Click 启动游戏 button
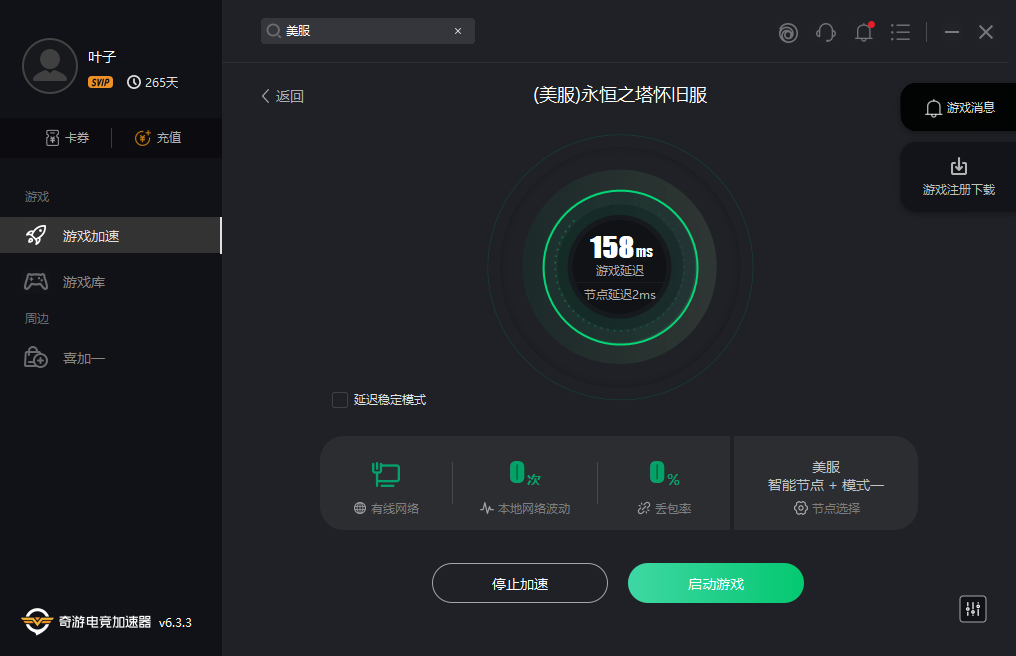Screen dimensions: 1016x656 tap(715, 583)
